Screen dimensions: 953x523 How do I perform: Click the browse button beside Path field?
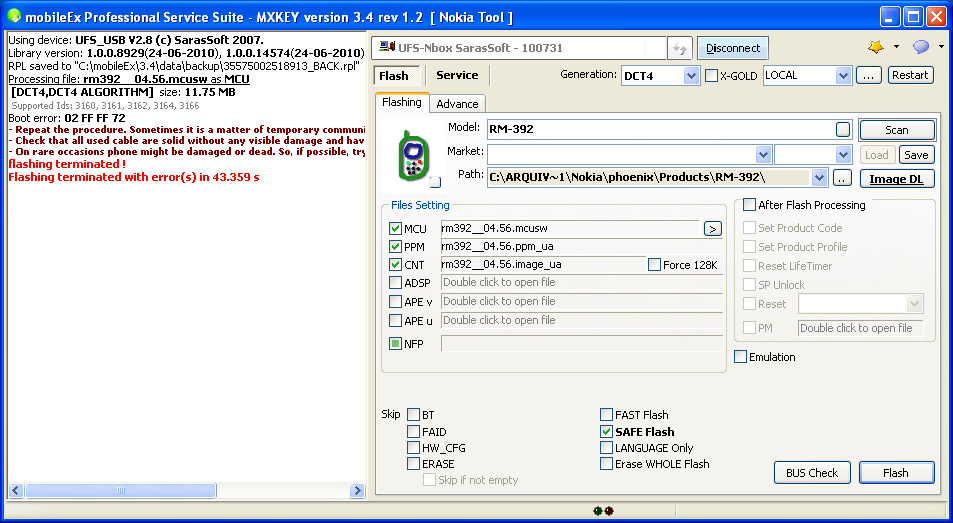[x=842, y=178]
